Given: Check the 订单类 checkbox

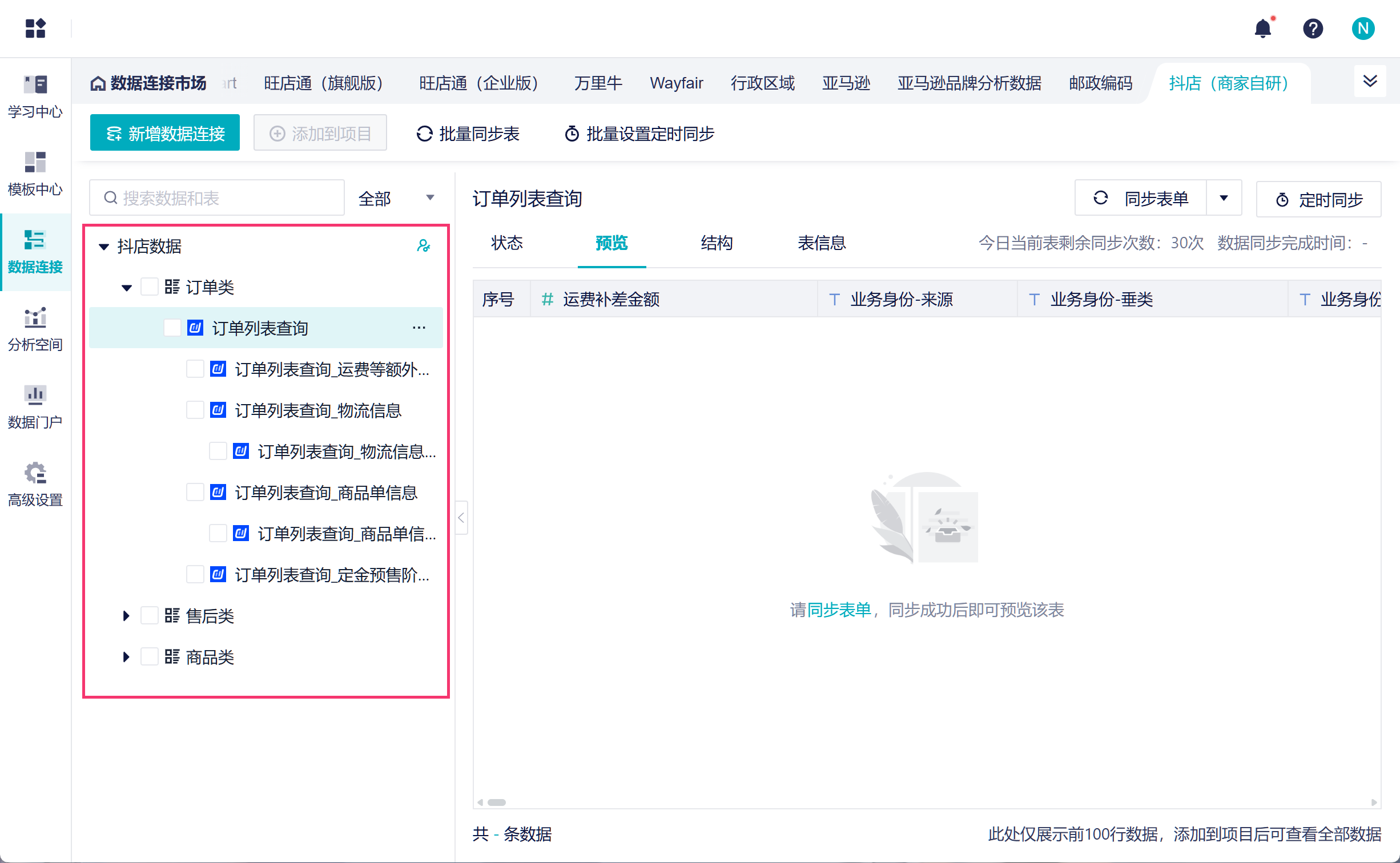Looking at the screenshot, I should click(150, 287).
